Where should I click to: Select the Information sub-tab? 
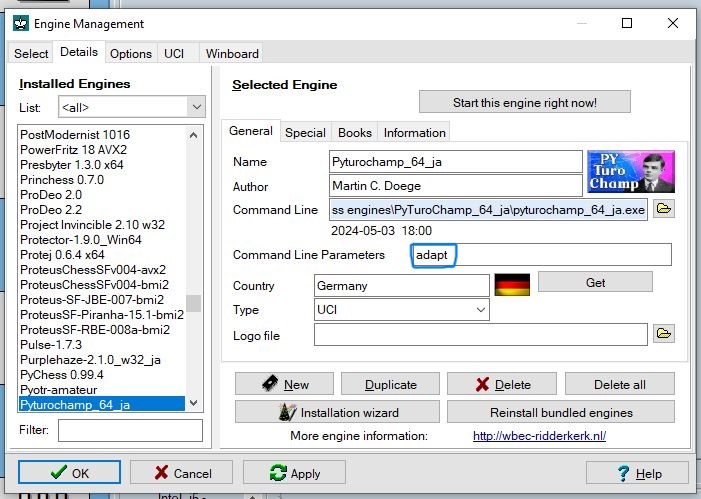[x=414, y=133]
